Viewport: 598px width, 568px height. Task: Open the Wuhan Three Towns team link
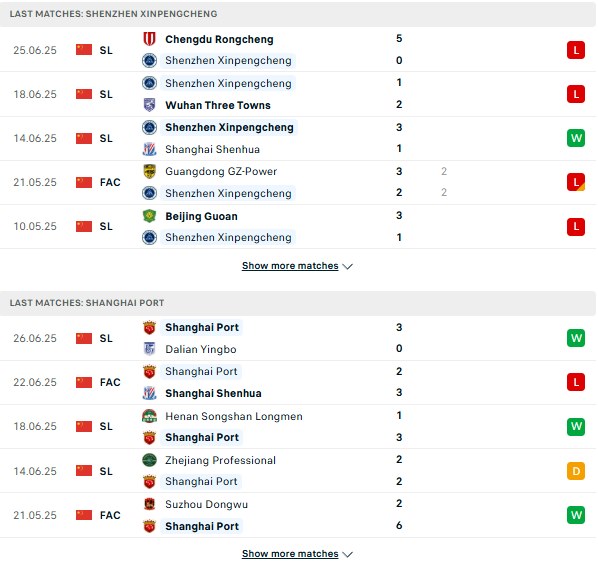tap(218, 105)
